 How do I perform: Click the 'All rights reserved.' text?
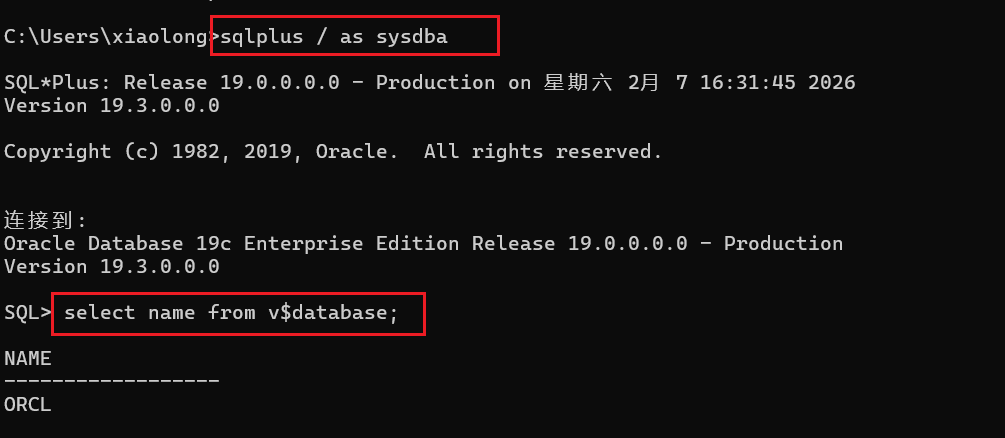click(543, 151)
